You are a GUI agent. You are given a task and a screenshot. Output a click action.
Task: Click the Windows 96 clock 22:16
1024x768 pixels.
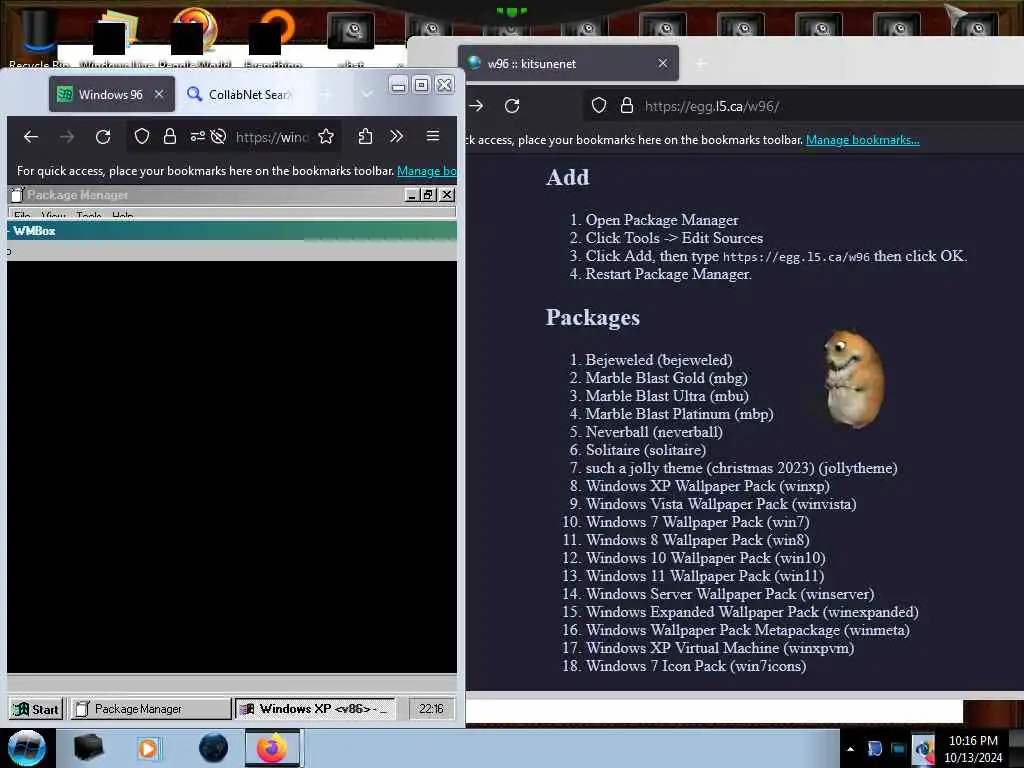[431, 709]
